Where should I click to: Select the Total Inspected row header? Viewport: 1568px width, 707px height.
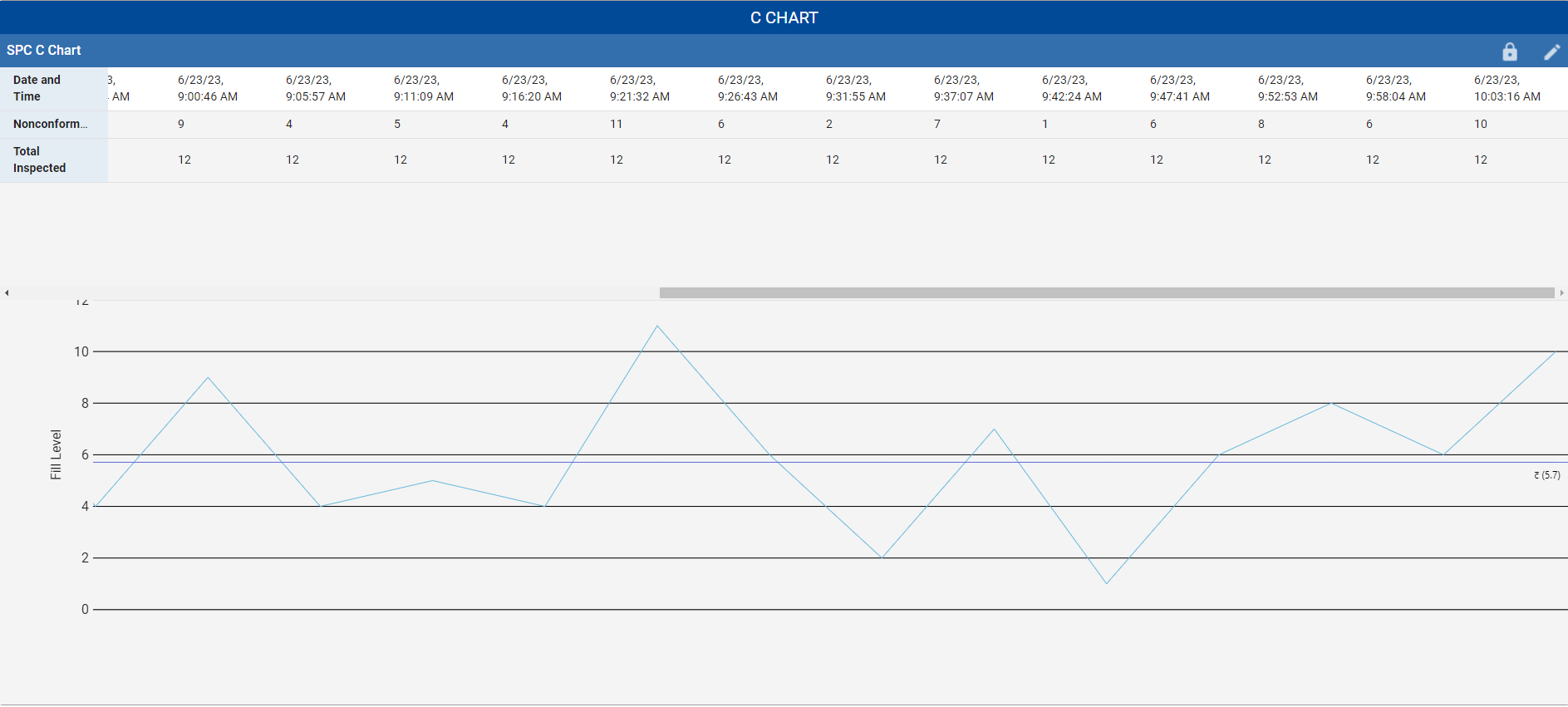point(54,160)
